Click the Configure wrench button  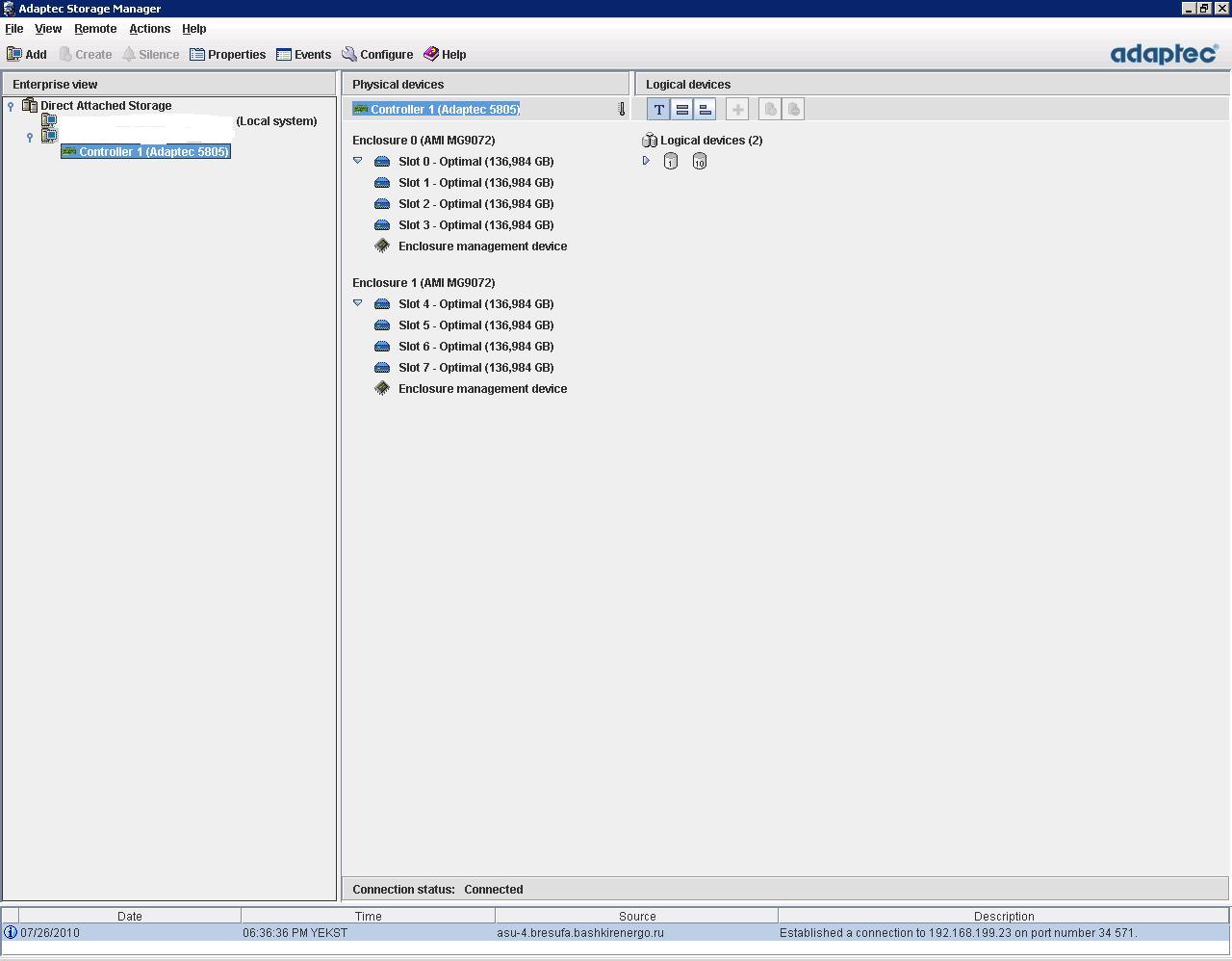(x=377, y=55)
